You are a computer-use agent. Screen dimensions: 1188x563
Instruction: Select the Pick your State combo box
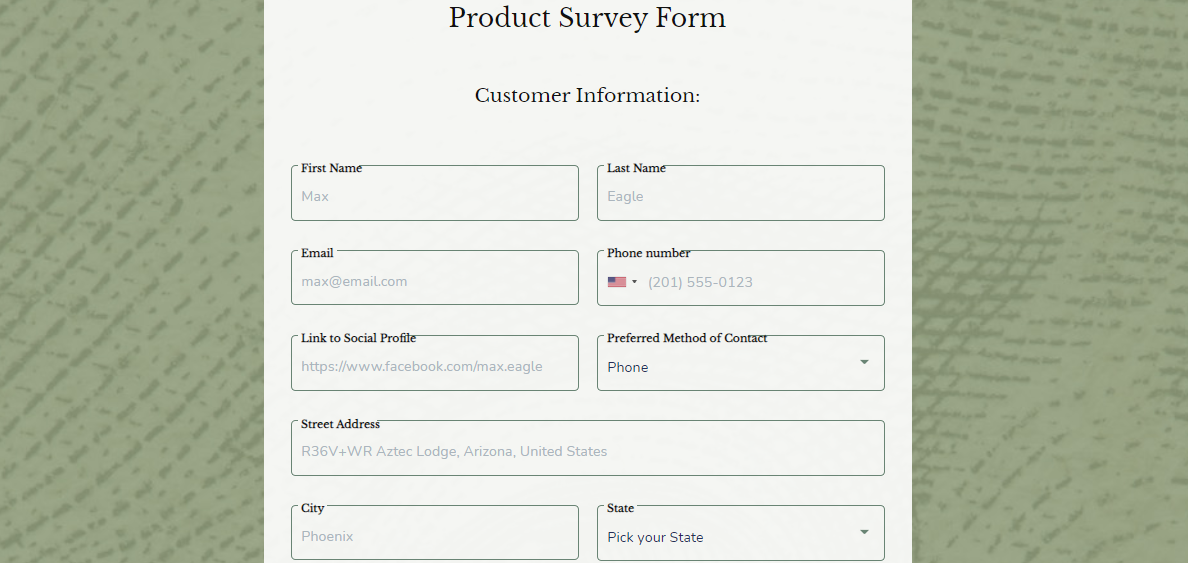740,533
